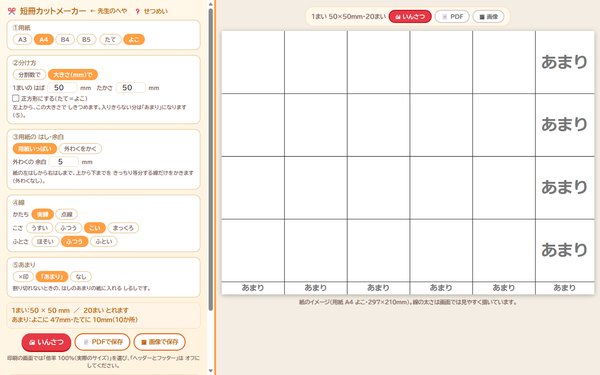Click the scrollbar up arrow
The image size is (600, 375).
(210, 4)
